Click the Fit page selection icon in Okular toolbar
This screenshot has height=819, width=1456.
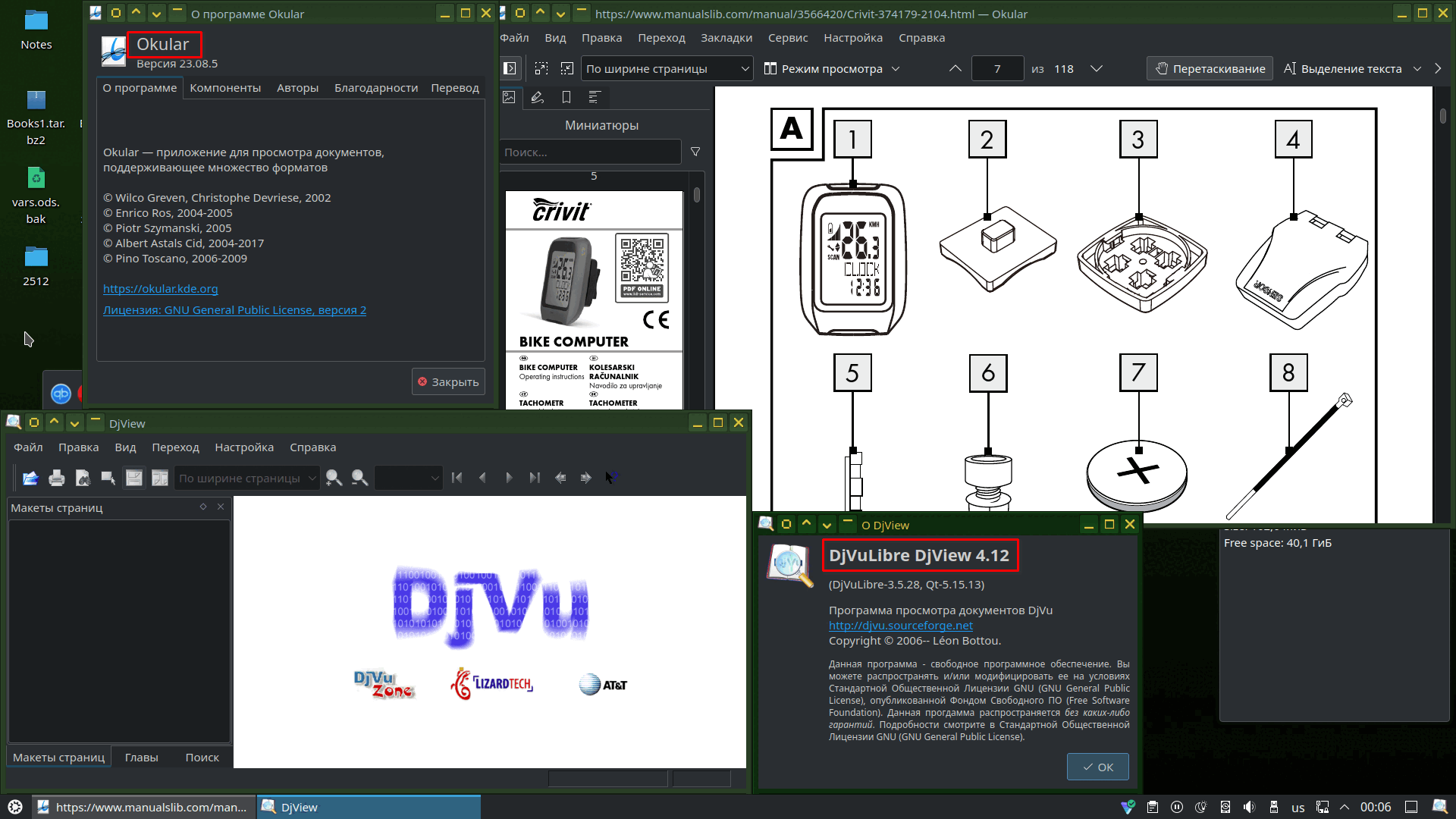541,68
